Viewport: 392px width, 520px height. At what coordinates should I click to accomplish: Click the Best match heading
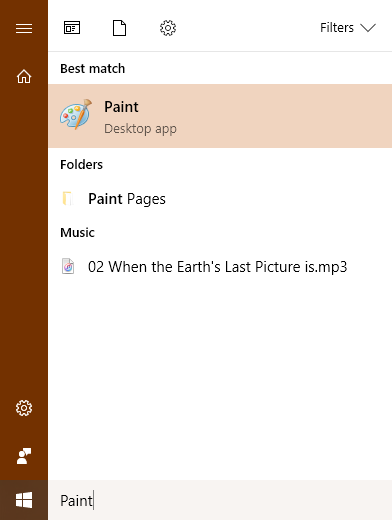(93, 69)
